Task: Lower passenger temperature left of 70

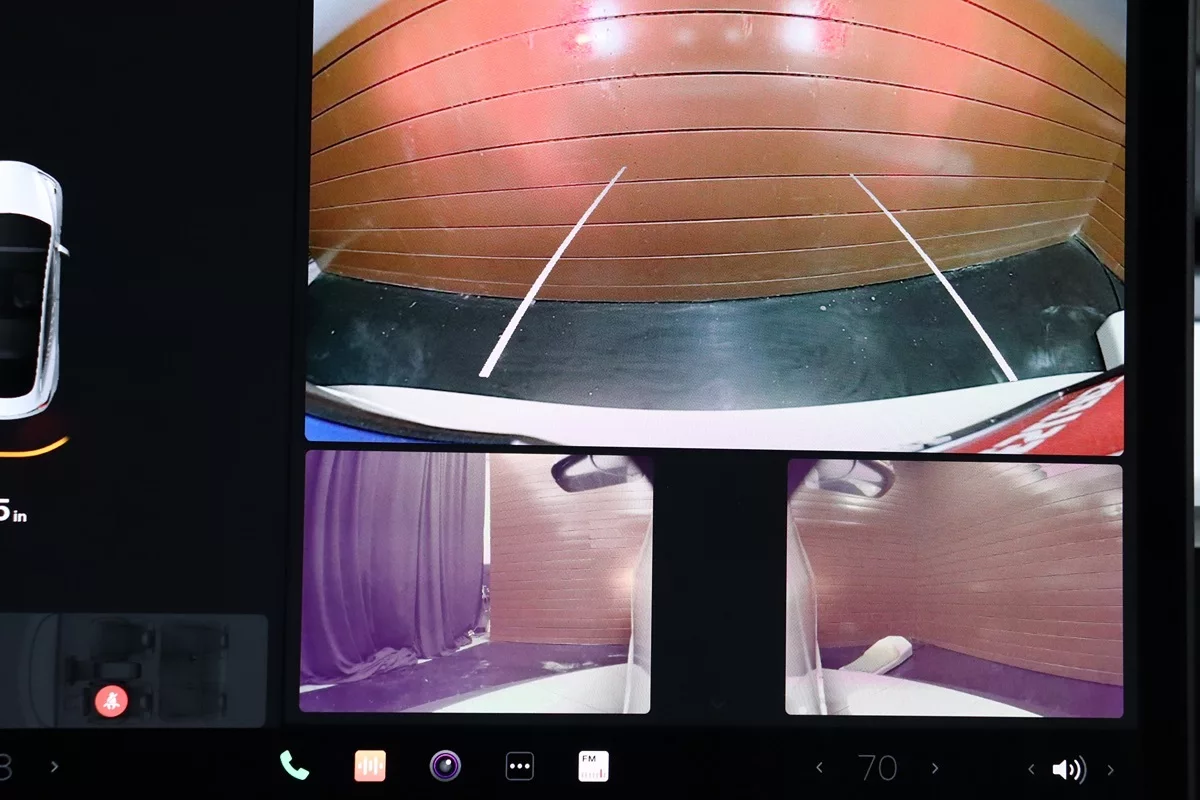Action: click(x=820, y=768)
